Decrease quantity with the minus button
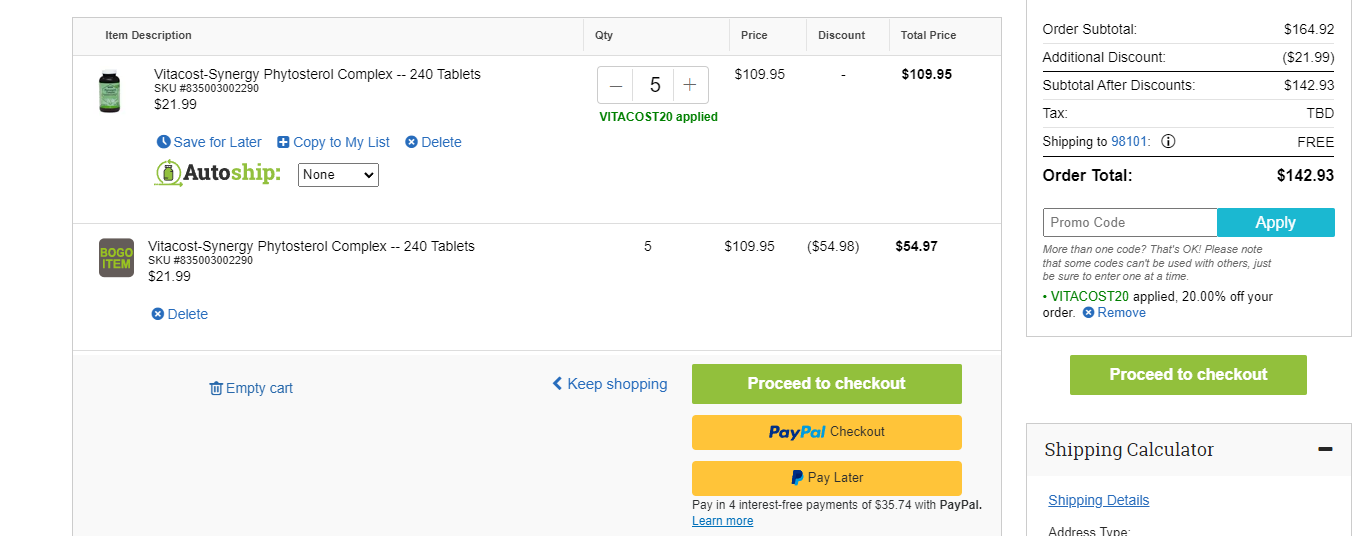Screen dimensions: 1356x536 pos(616,85)
